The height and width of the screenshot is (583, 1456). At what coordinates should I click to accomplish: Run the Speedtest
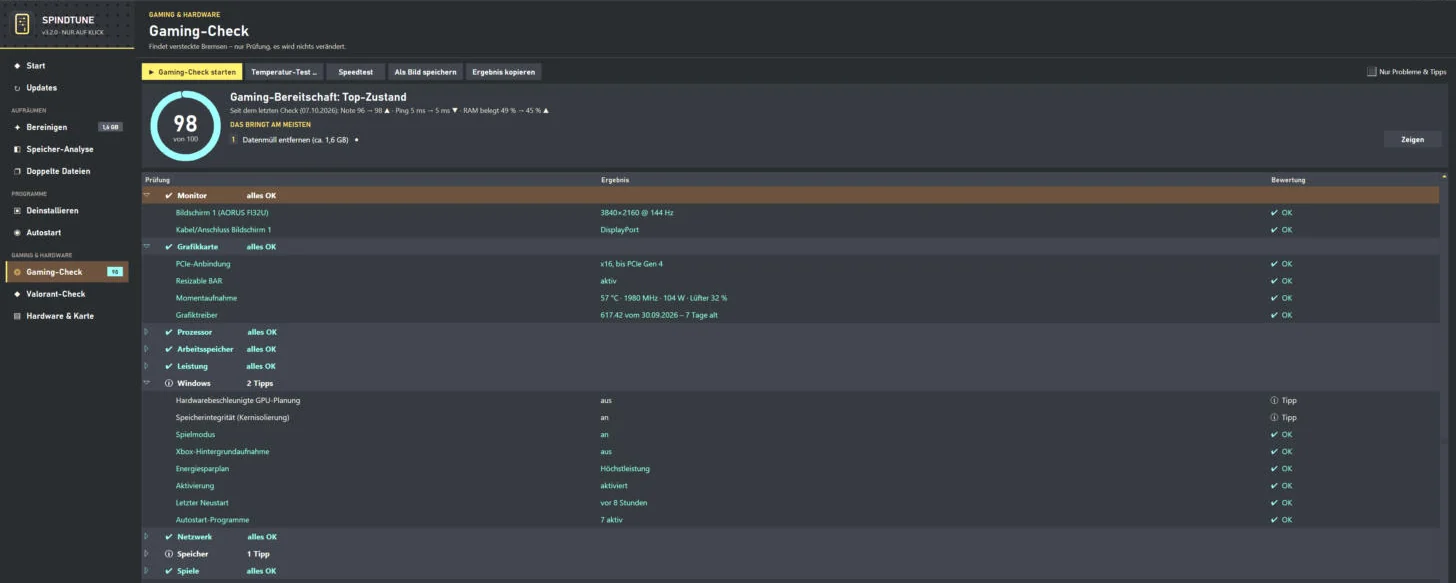point(355,72)
